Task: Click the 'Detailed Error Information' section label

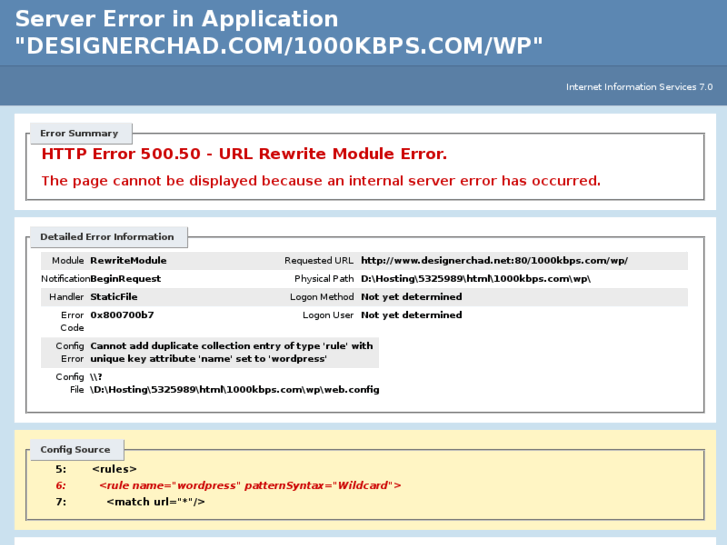Action: coord(107,237)
